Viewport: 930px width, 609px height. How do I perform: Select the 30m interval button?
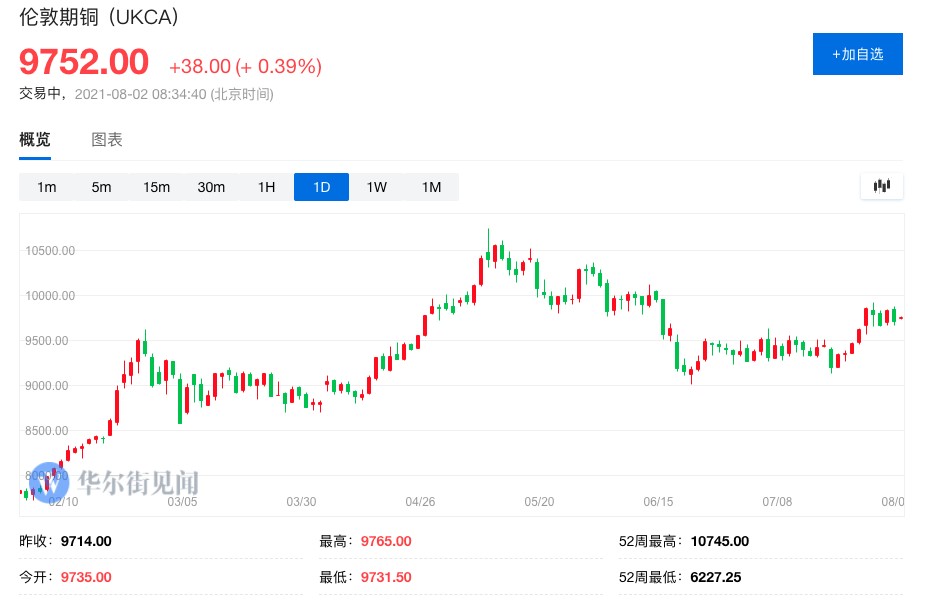pyautogui.click(x=211, y=187)
